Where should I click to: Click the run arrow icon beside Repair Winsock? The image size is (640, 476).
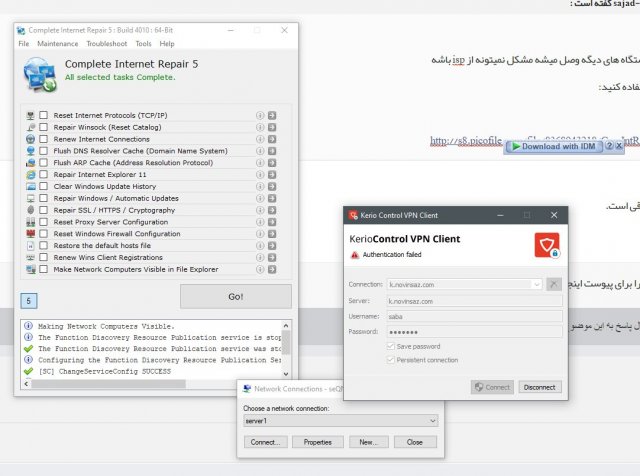pyautogui.click(x=272, y=128)
